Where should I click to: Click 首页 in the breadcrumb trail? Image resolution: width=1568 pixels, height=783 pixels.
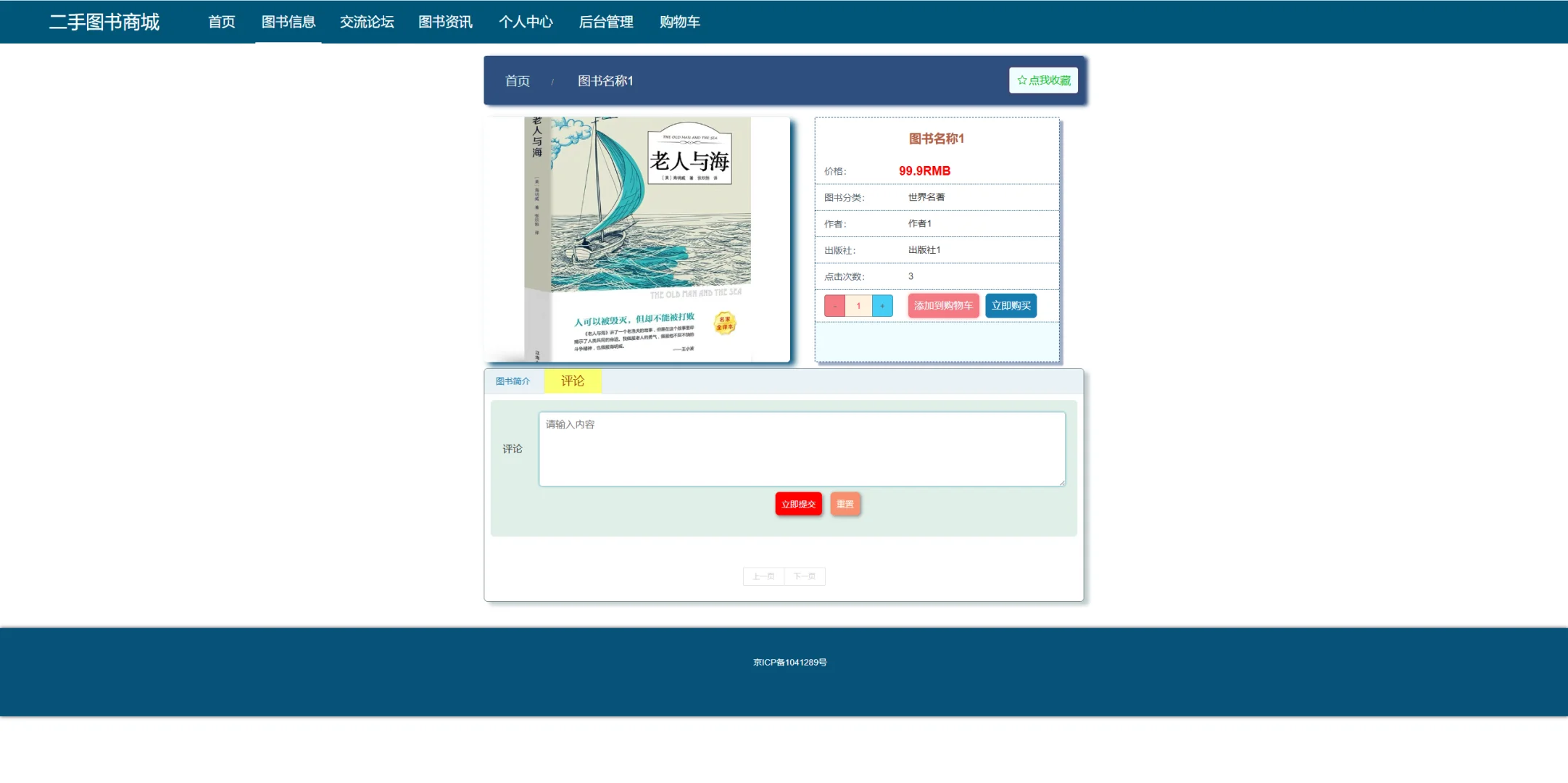[x=517, y=80]
